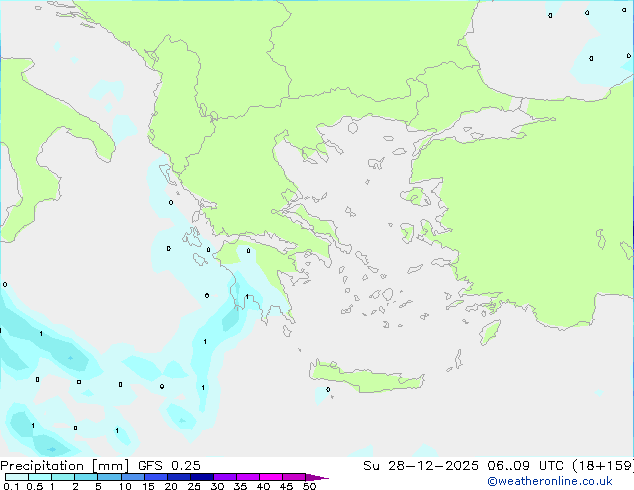Pick the 5–10 mm light blue swatch
Viewport: 634px width, 490px height.
(x=109, y=477)
